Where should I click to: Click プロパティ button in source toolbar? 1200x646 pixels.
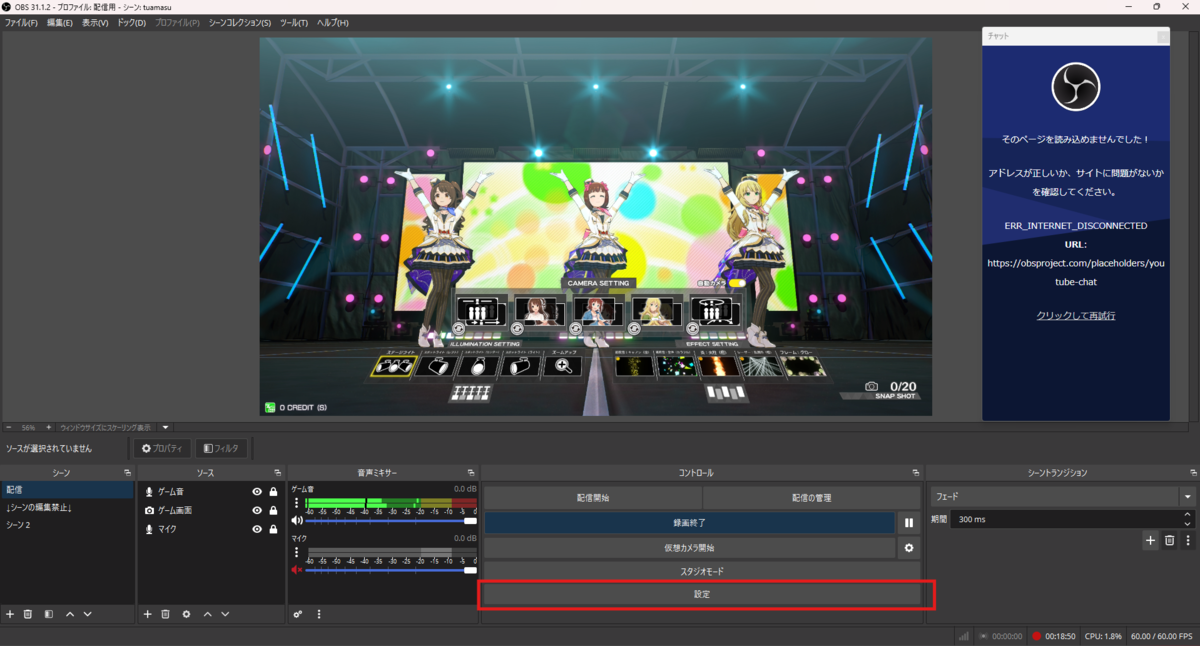tap(163, 449)
